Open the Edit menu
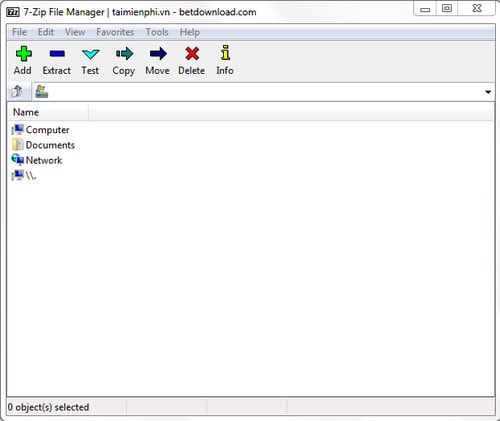500x421 pixels. tap(46, 32)
